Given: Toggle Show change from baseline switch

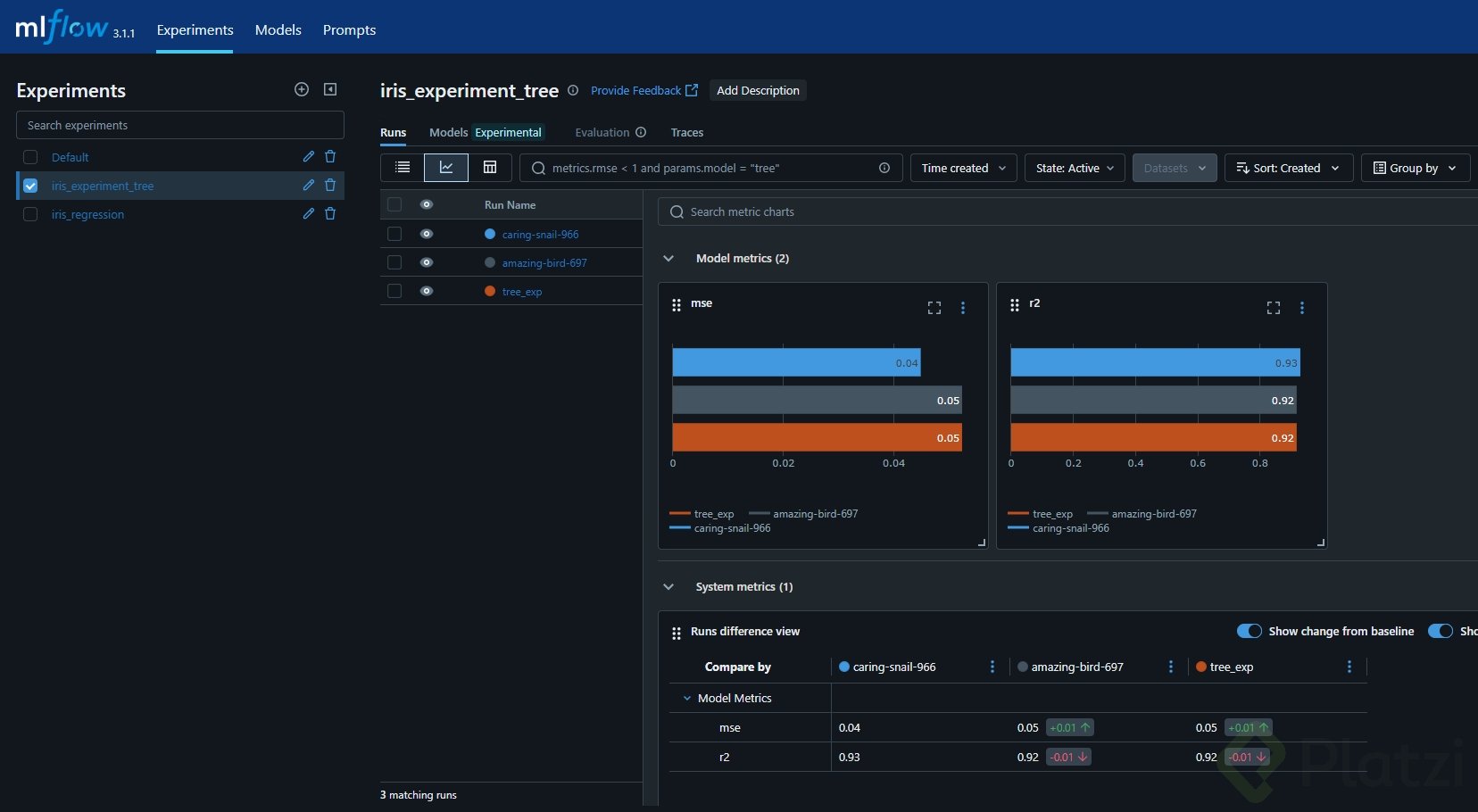Looking at the screenshot, I should [1249, 631].
